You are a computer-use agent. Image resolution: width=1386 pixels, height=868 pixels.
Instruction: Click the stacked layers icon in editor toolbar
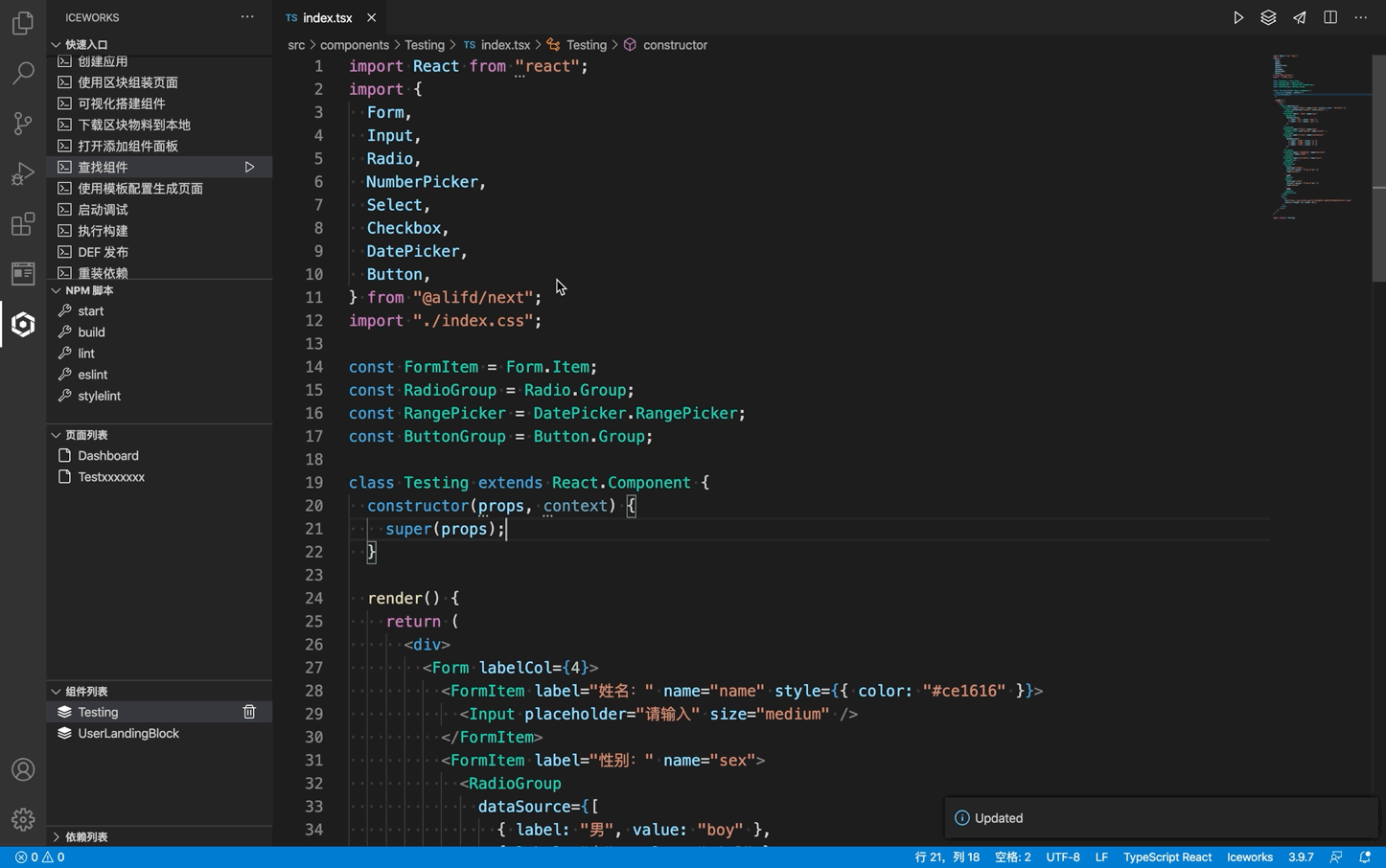click(x=1268, y=17)
